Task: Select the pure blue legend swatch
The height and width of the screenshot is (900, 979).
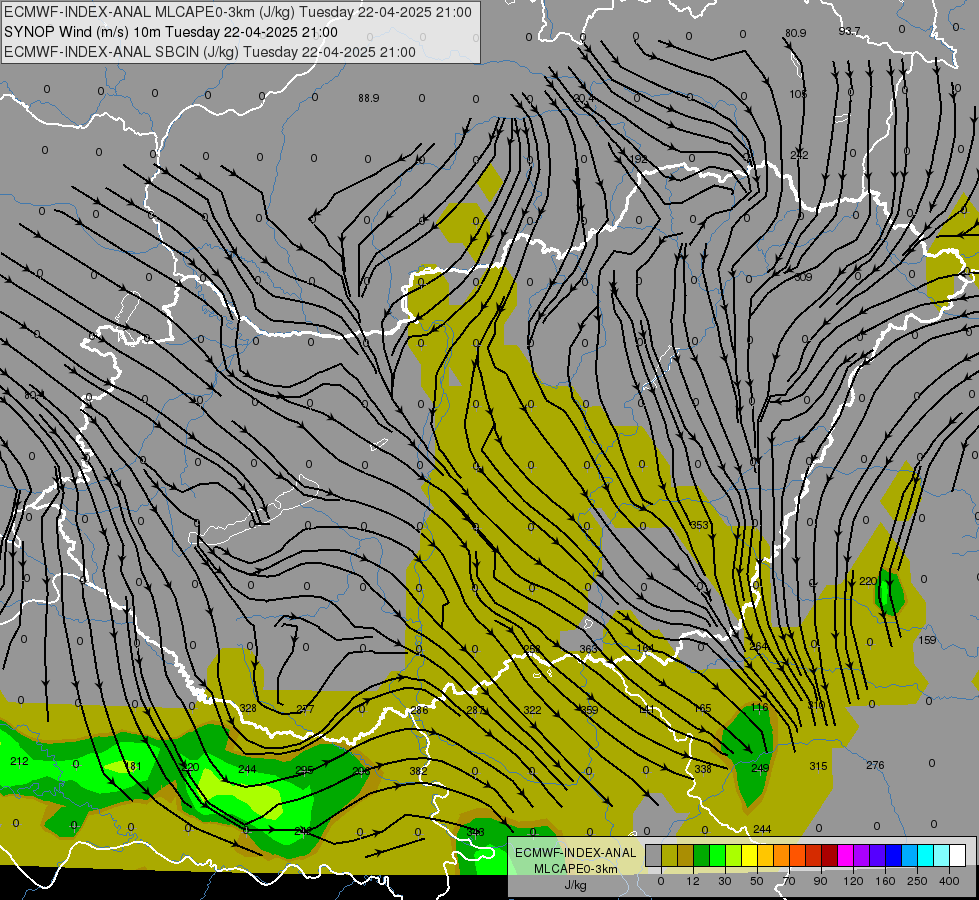Action: (x=894, y=855)
